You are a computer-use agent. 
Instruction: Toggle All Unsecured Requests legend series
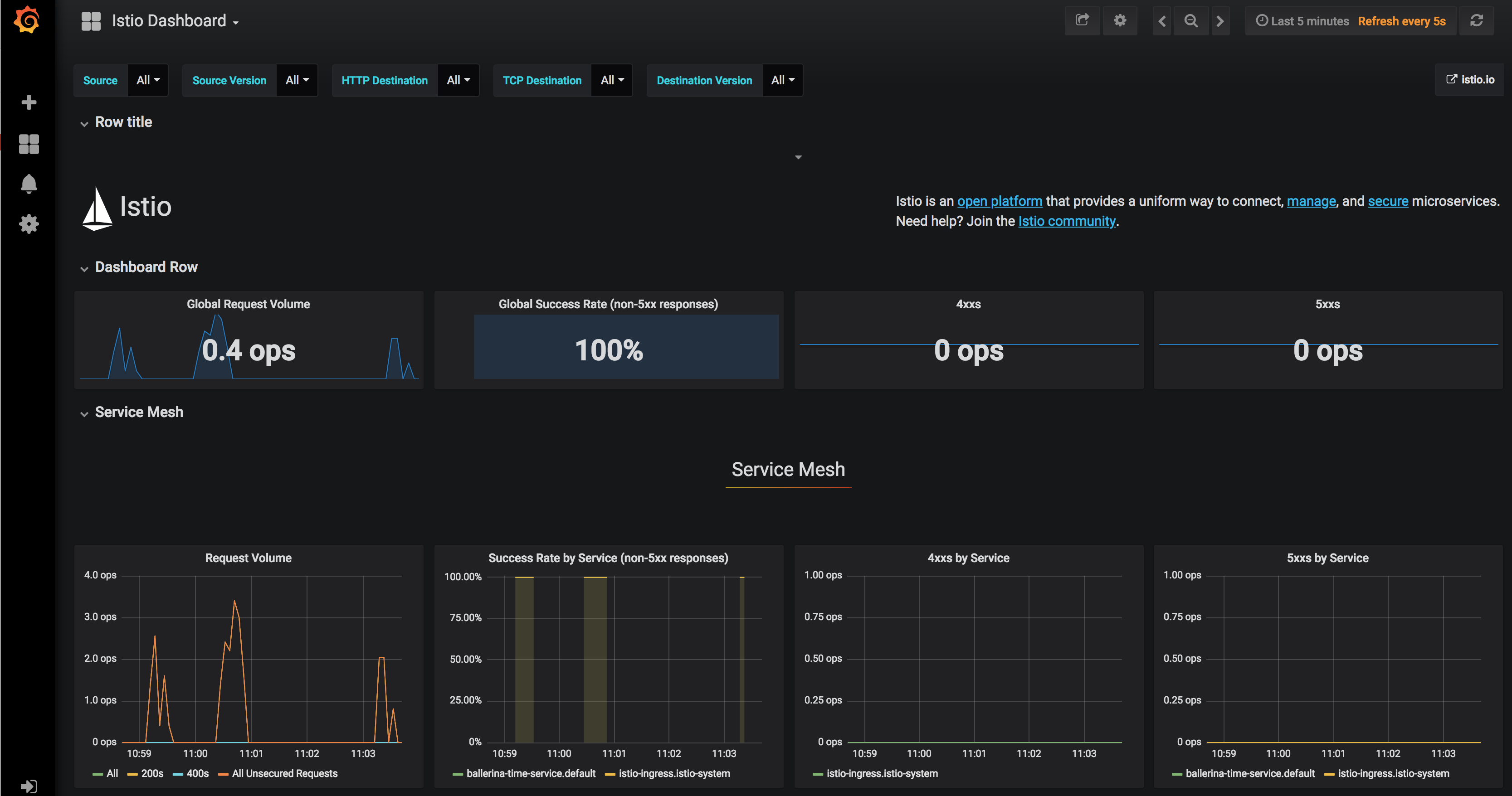(284, 773)
